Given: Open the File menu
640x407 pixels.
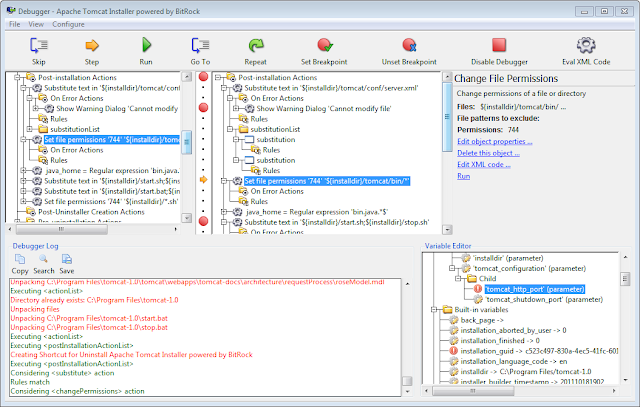Looking at the screenshot, I should pyautogui.click(x=15, y=24).
